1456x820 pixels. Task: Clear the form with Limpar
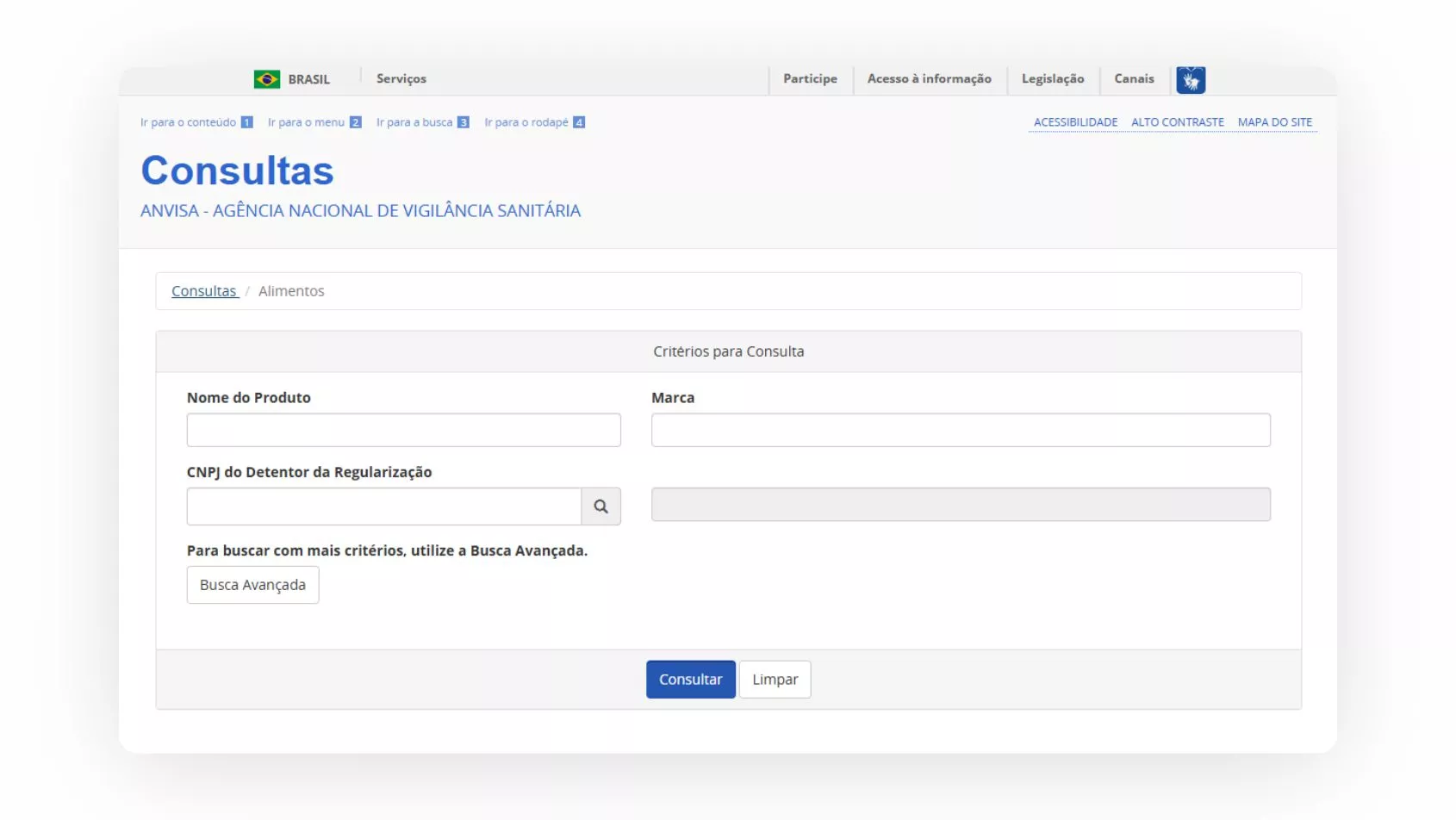(775, 680)
